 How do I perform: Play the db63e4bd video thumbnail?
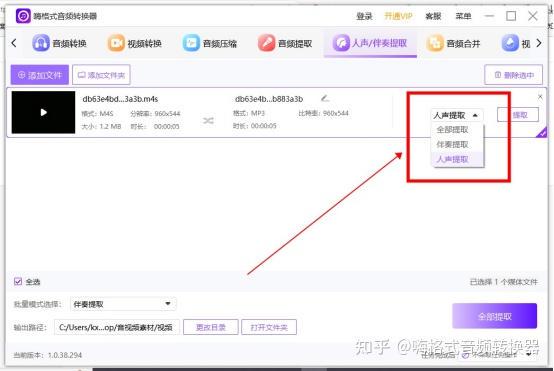point(43,112)
